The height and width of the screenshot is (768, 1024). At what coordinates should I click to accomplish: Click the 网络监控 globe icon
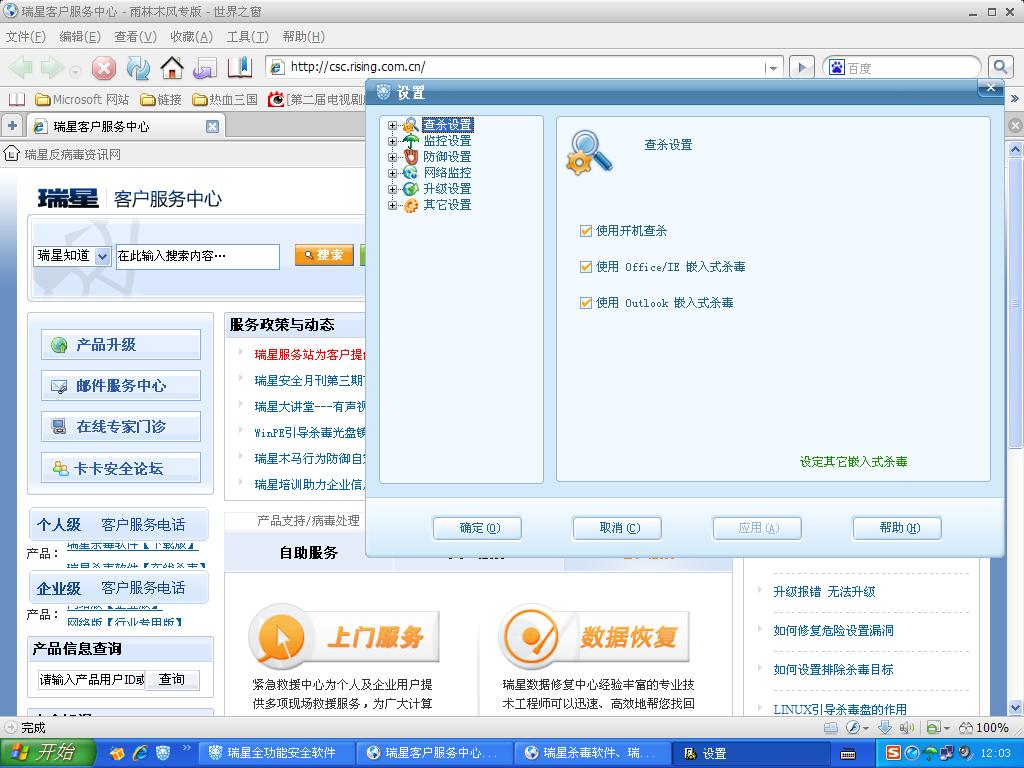[x=411, y=172]
